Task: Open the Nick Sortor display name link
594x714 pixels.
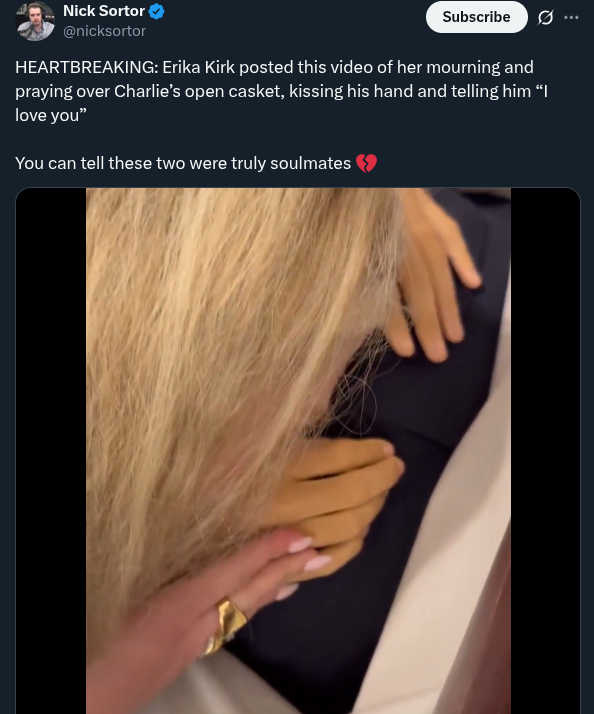Action: coord(104,11)
